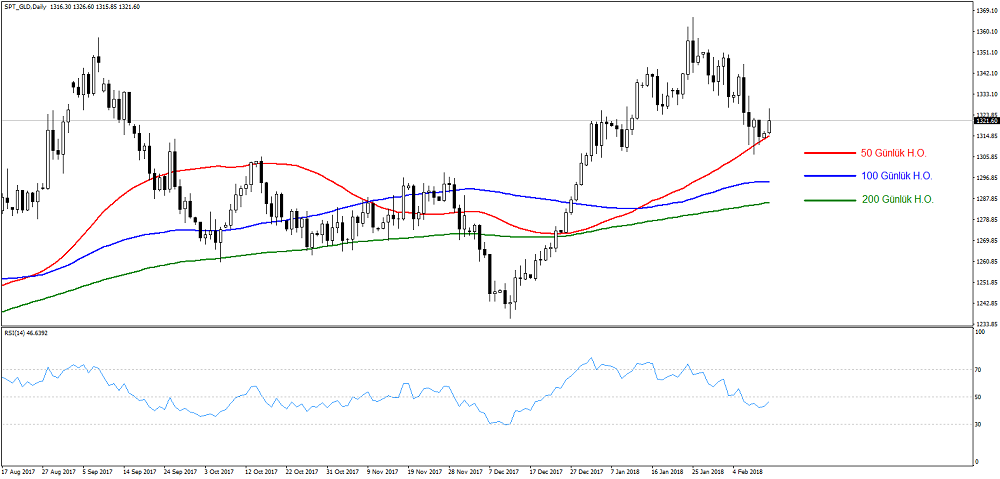Click the 16 Jan 2018 date label
The width and height of the screenshot is (1000, 479).
[666, 470]
